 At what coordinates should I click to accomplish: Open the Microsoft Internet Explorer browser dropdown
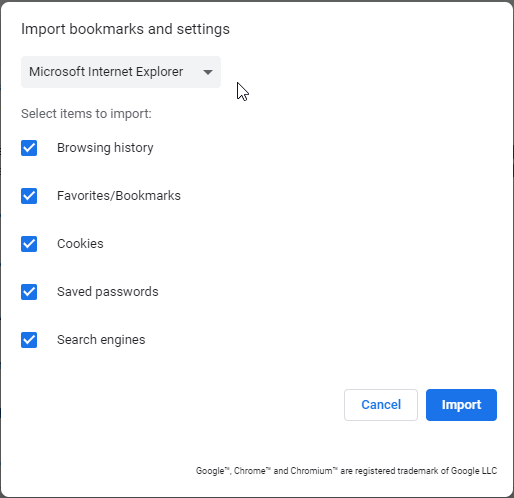(121, 72)
